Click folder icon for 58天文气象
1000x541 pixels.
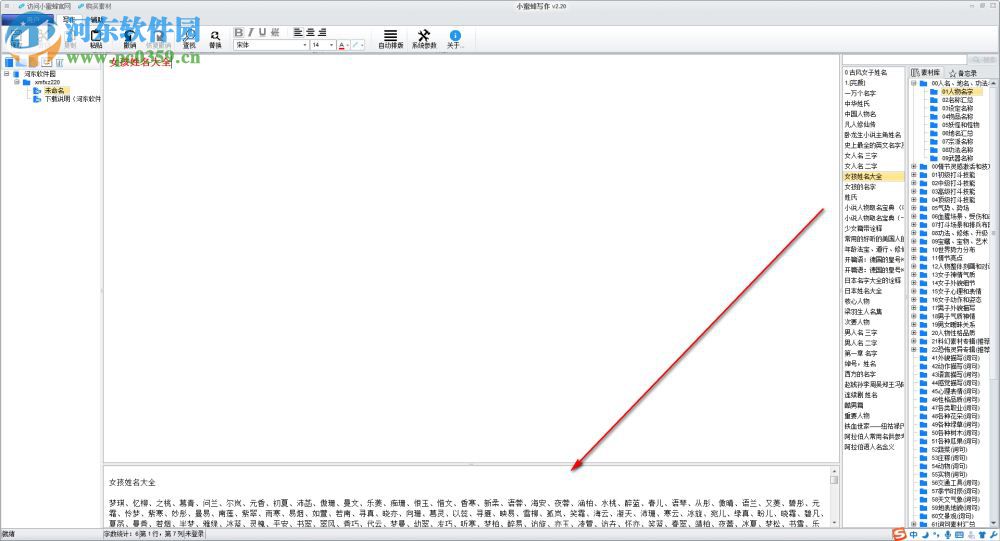[924, 499]
